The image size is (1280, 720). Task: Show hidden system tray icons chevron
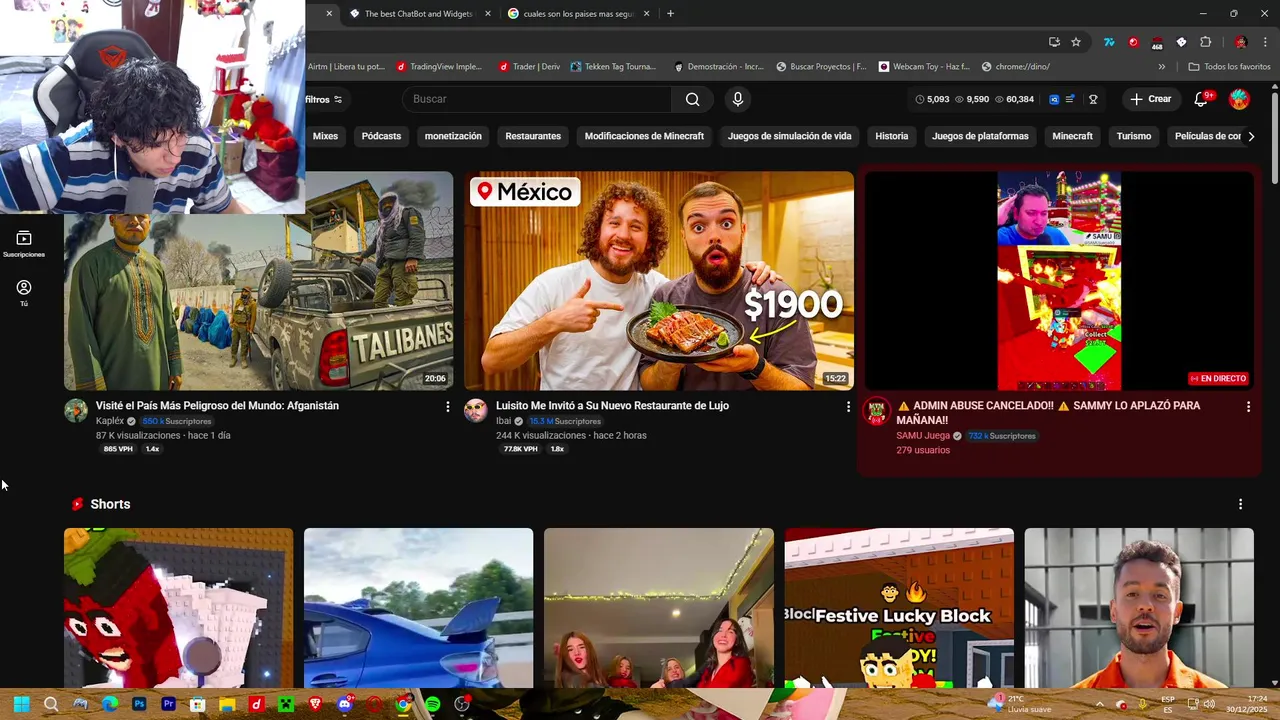(x=1099, y=704)
